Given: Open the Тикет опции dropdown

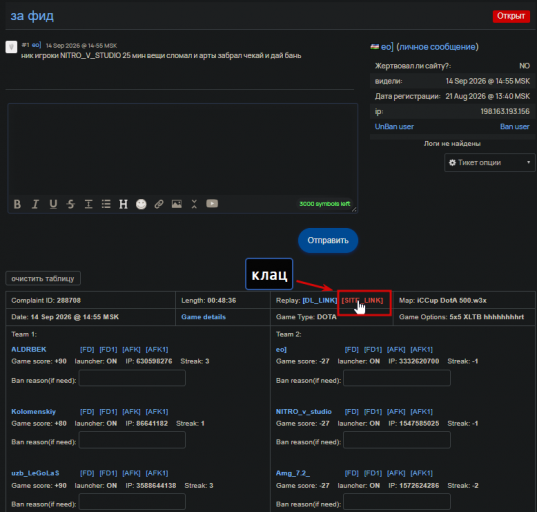Looking at the screenshot, I should pyautogui.click(x=490, y=163).
